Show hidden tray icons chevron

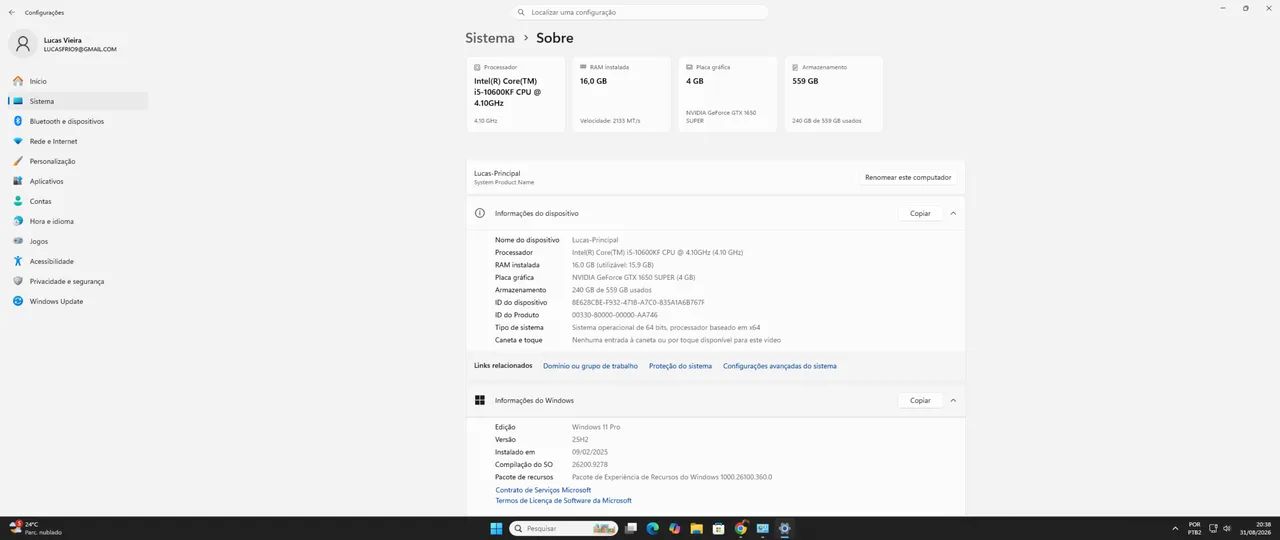tap(1175, 528)
